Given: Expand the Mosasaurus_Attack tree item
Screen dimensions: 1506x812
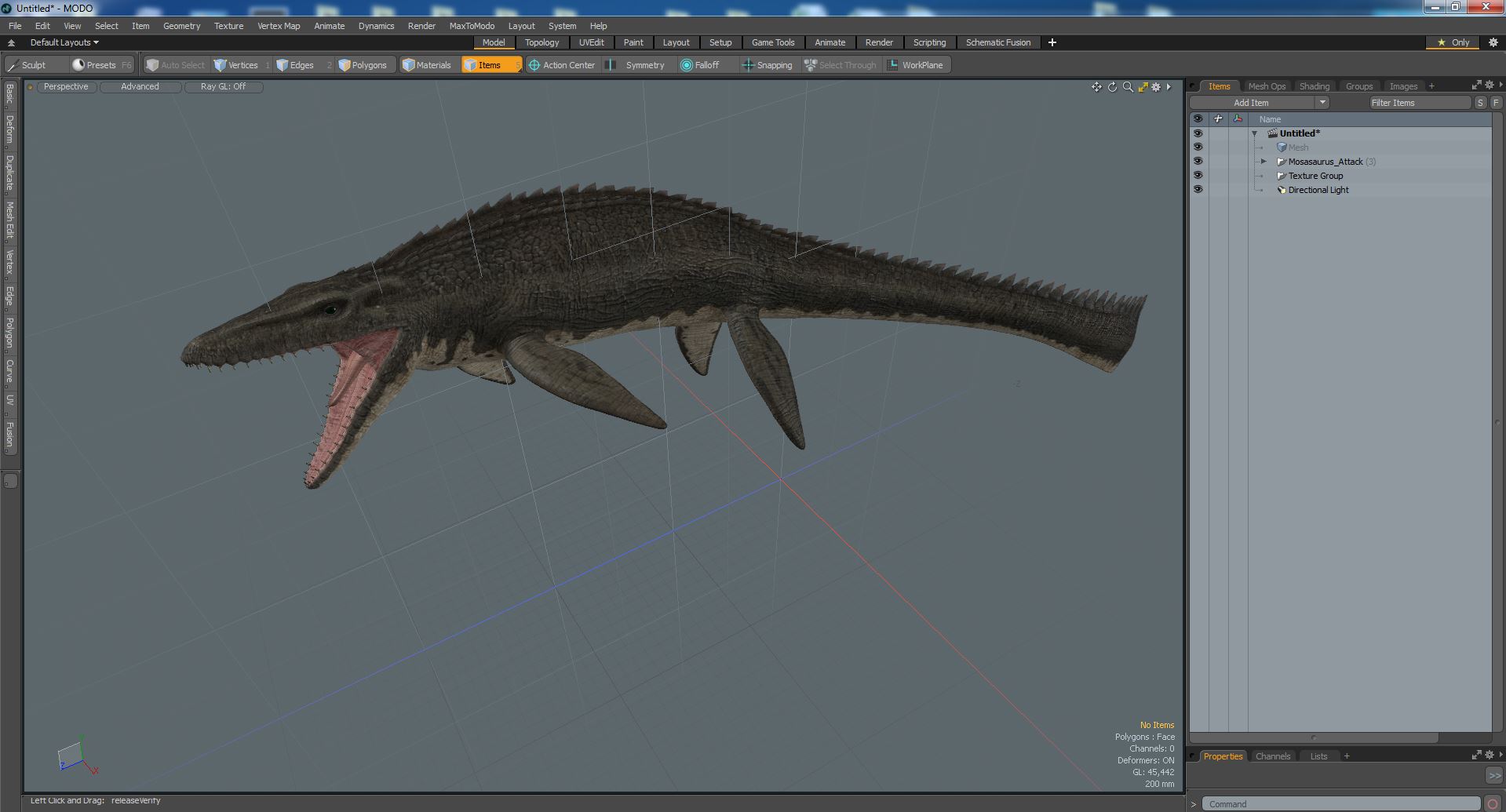Looking at the screenshot, I should click(1264, 162).
